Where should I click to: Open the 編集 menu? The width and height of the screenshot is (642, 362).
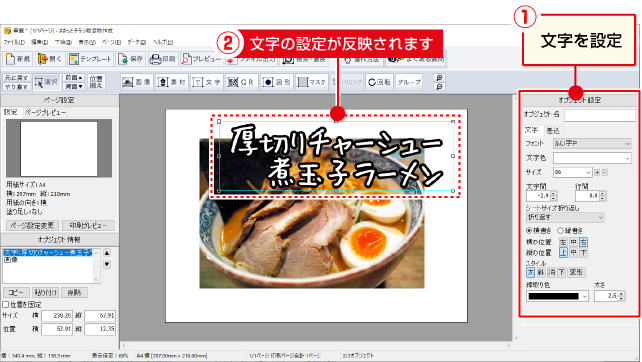(40, 42)
